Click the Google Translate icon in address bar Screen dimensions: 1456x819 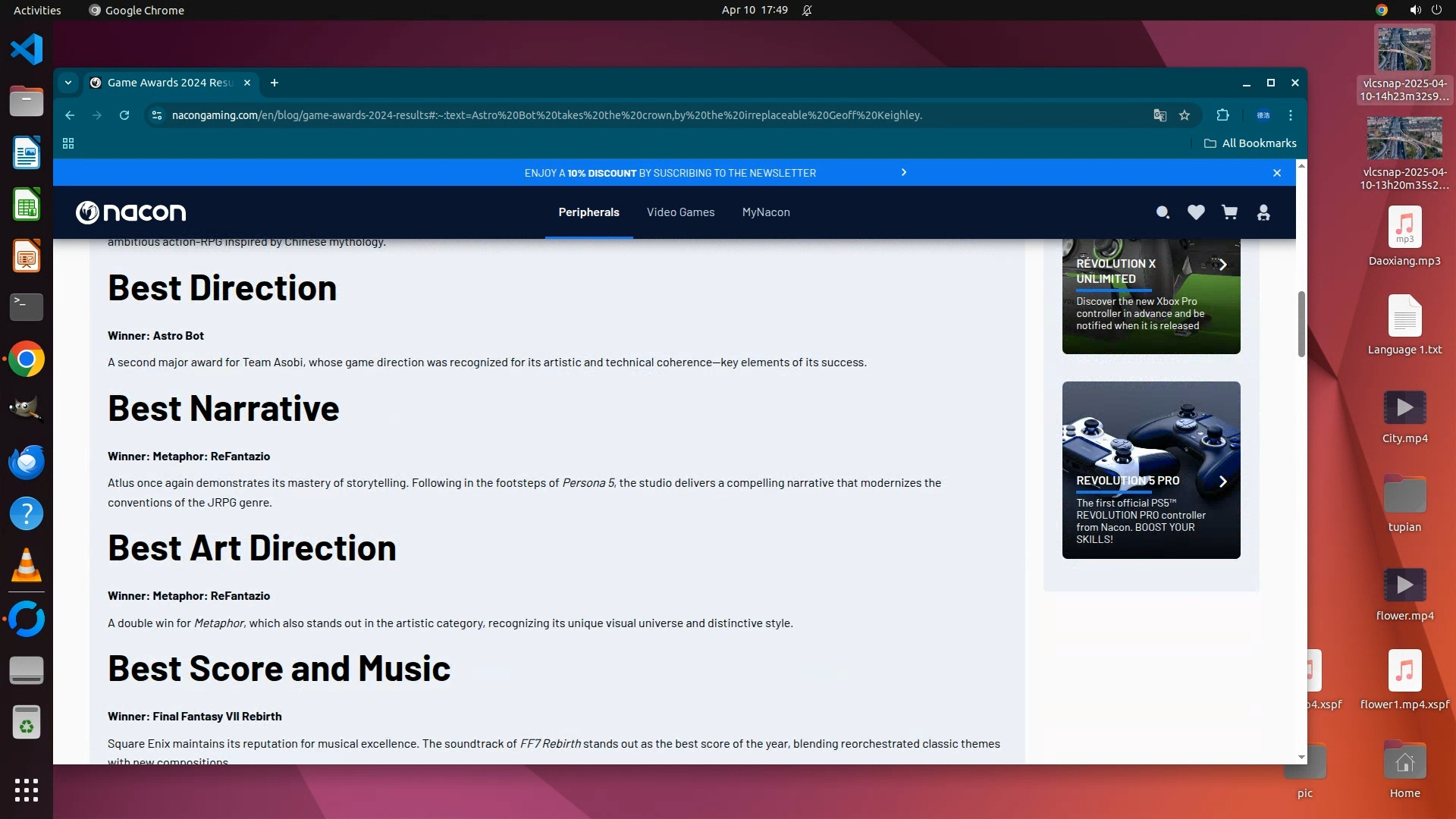tap(1159, 115)
